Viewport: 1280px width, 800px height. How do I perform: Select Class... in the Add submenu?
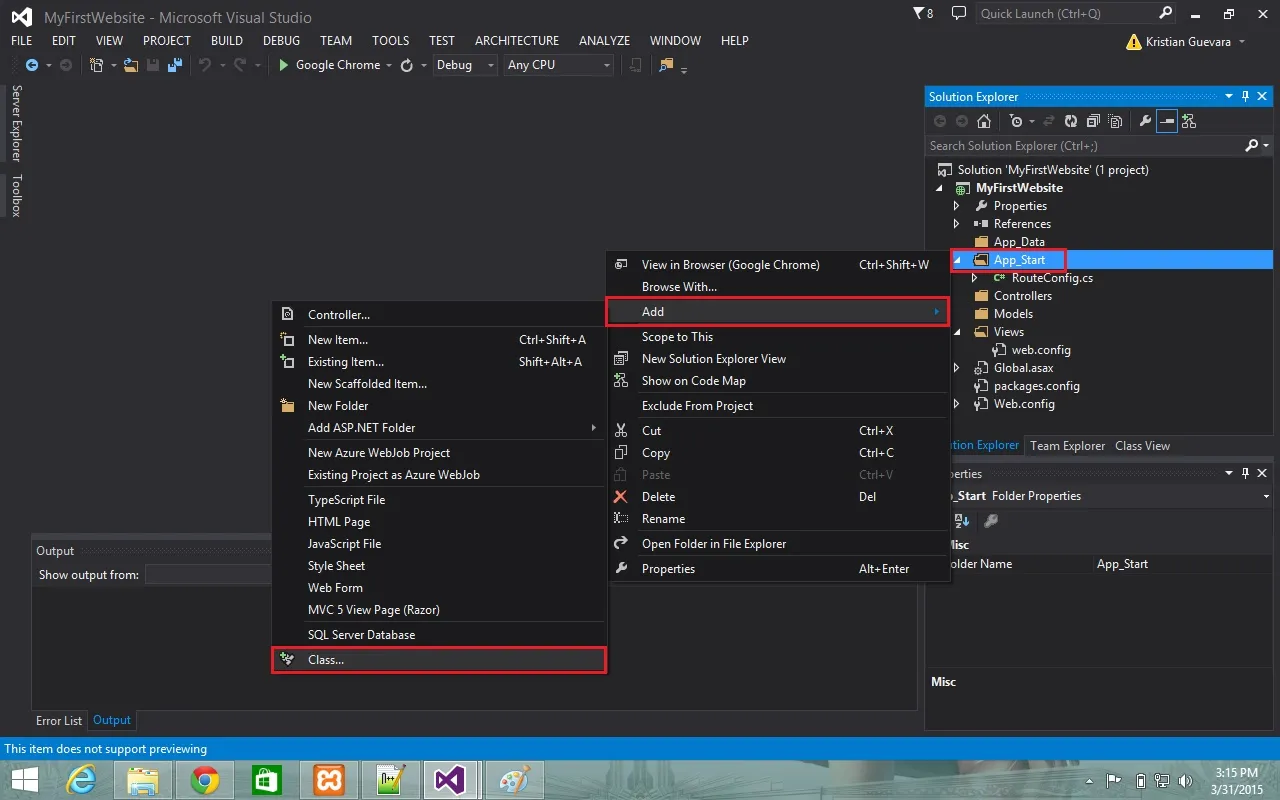439,660
